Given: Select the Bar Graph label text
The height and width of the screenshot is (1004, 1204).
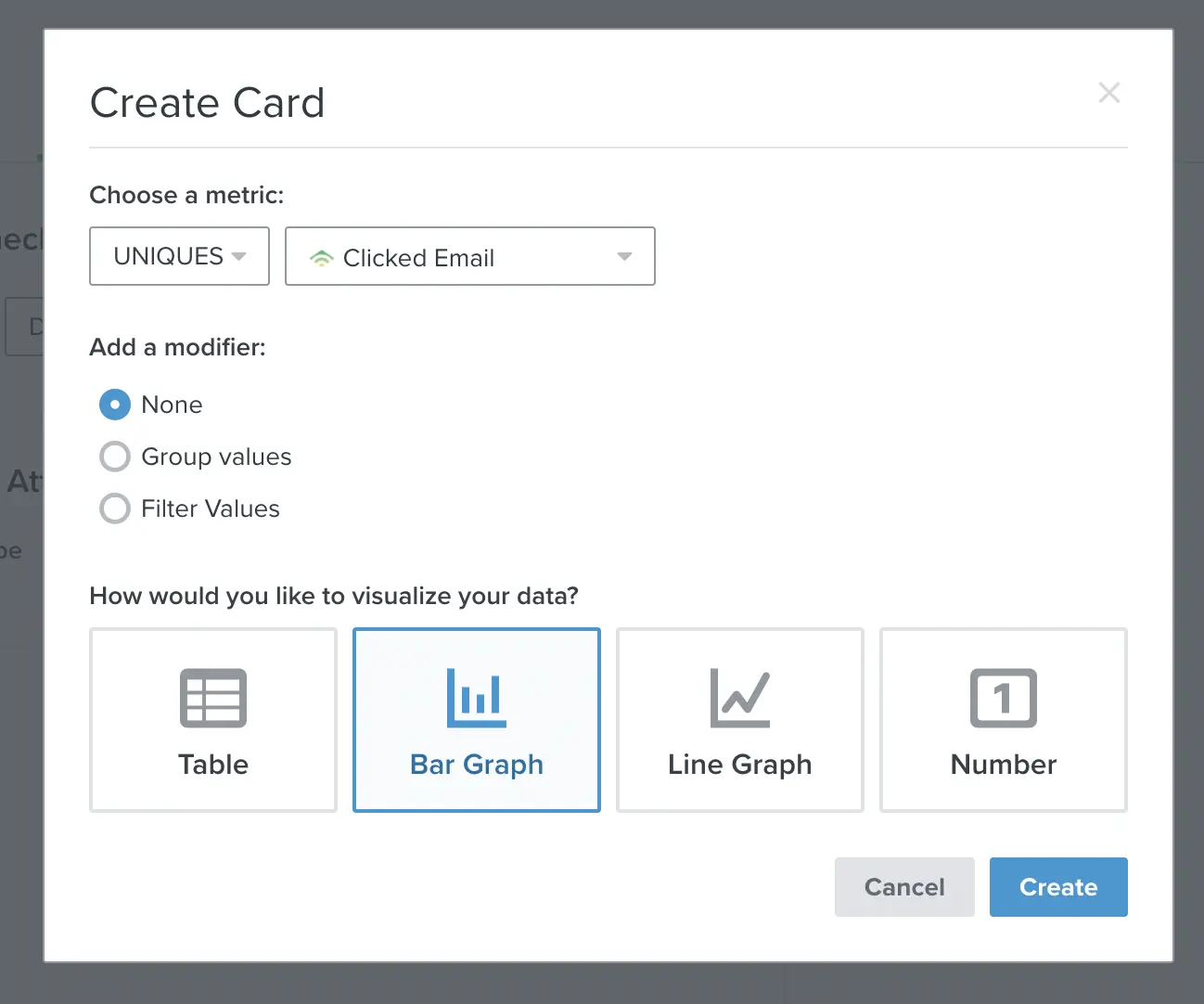Looking at the screenshot, I should point(477,765).
